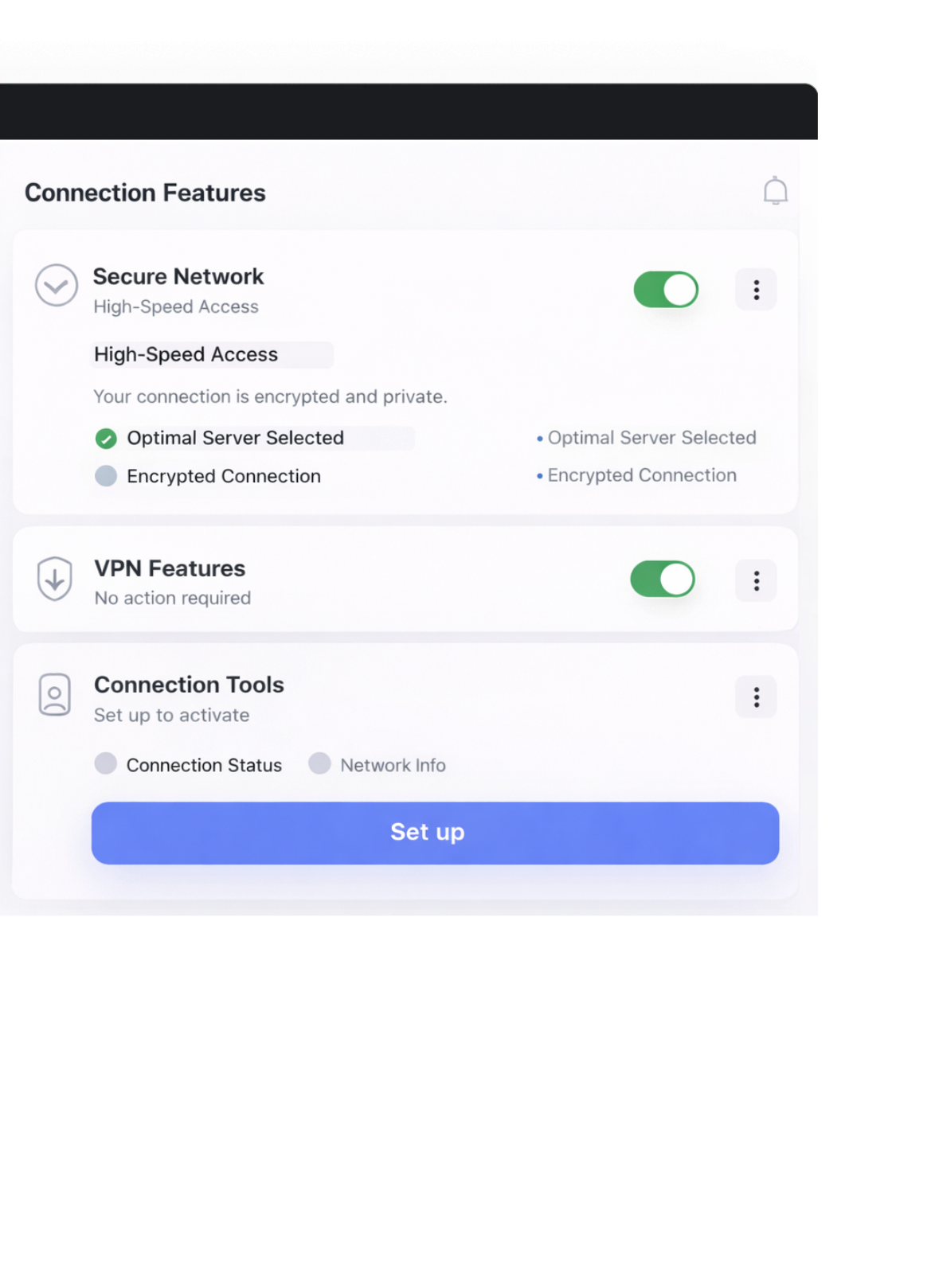Screen dimensions: 939x1288
Task: Collapse the Secure Network section chevron
Action: 57,285
